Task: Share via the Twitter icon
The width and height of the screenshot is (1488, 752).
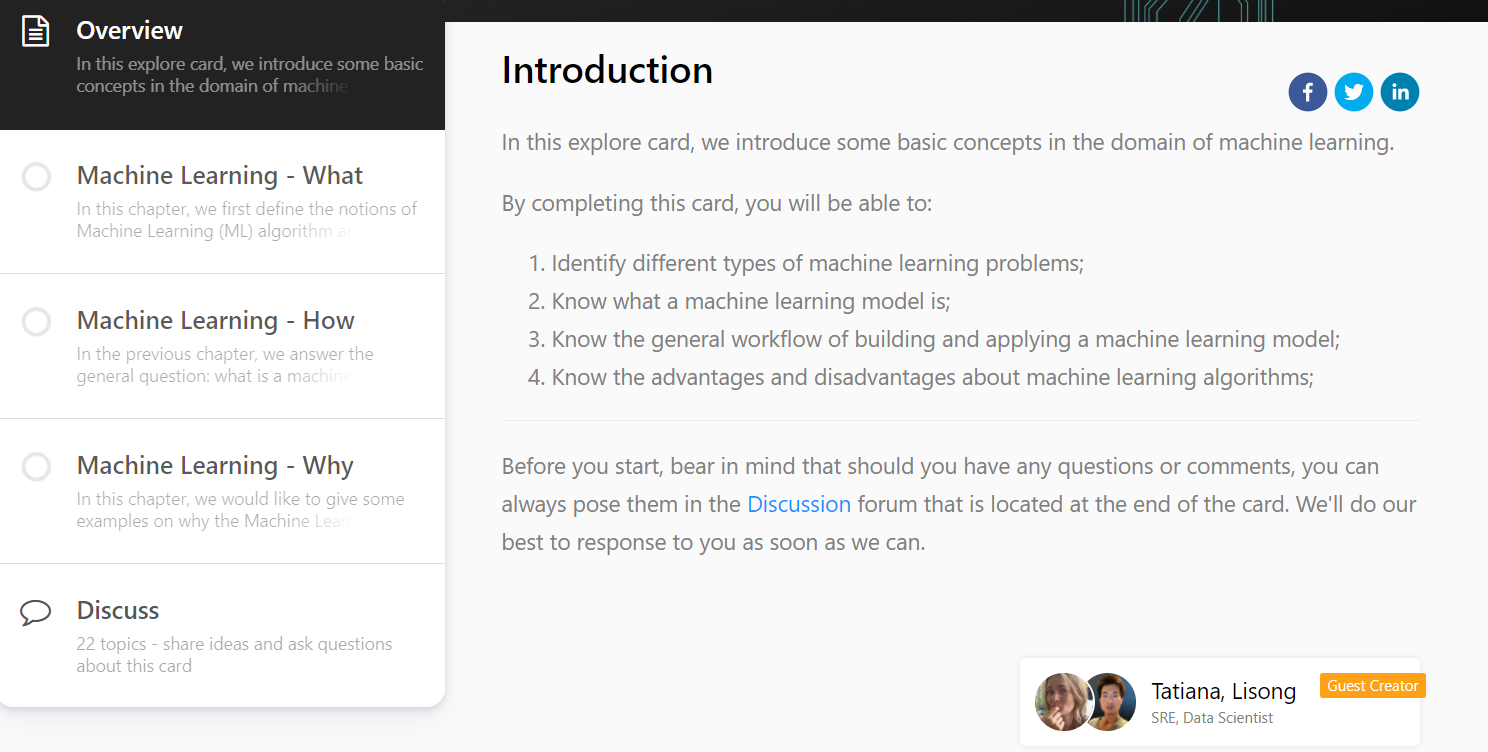Action: click(1353, 92)
